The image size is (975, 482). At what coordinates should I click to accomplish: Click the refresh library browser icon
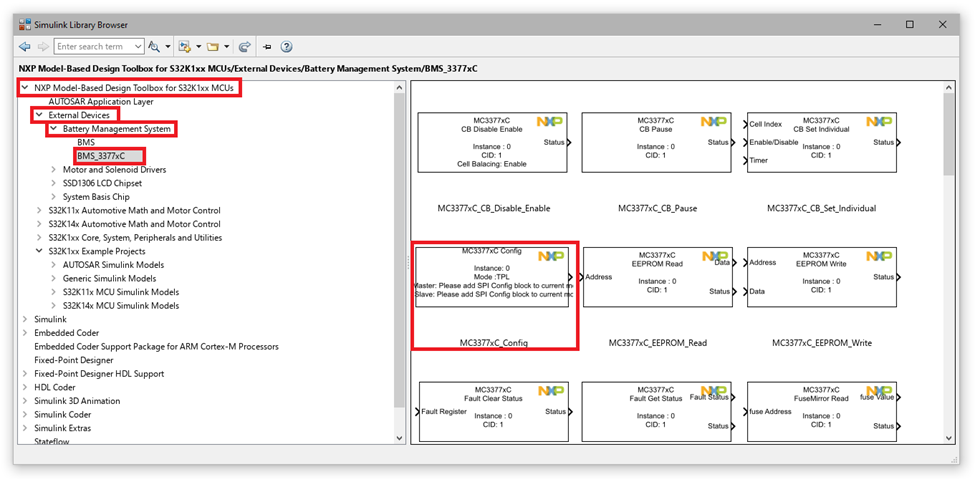(244, 47)
